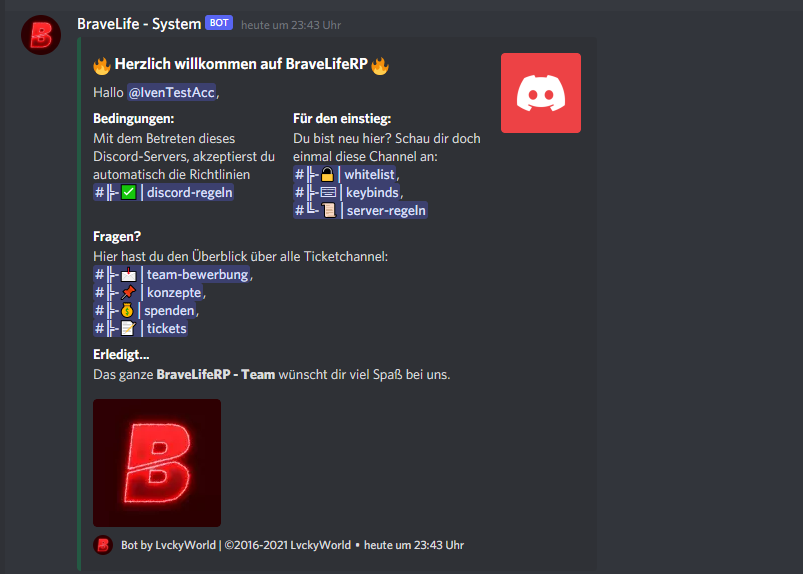
Task: Click the fire emoji before the title
Action: pos(102,65)
